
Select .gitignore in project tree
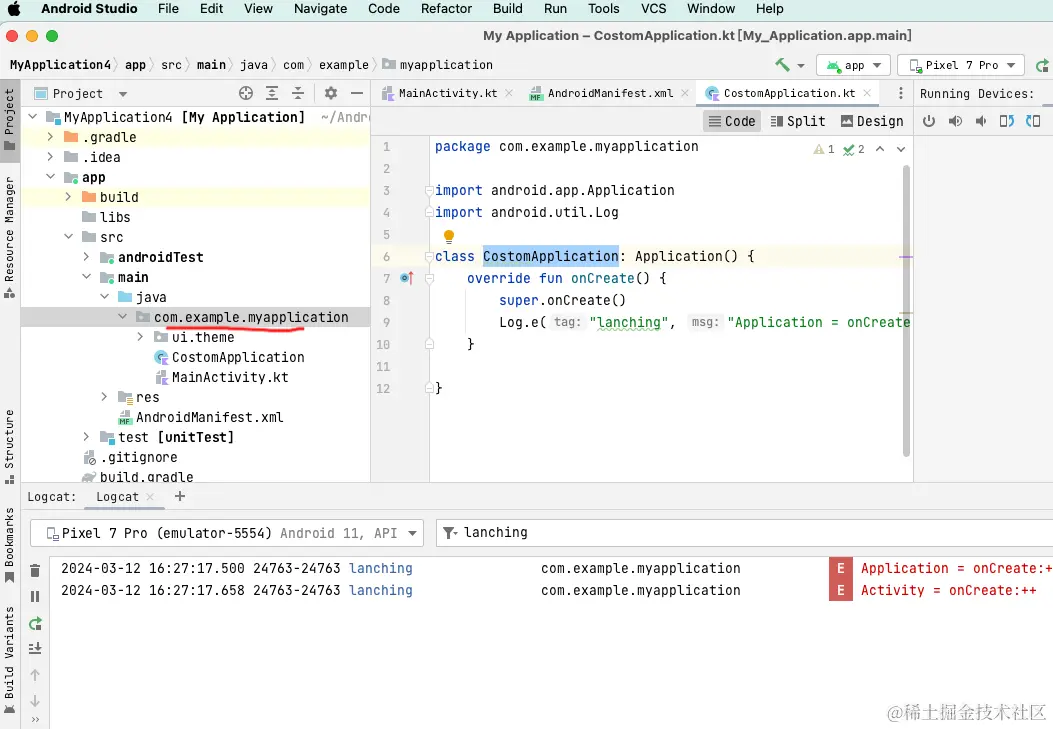(130, 457)
